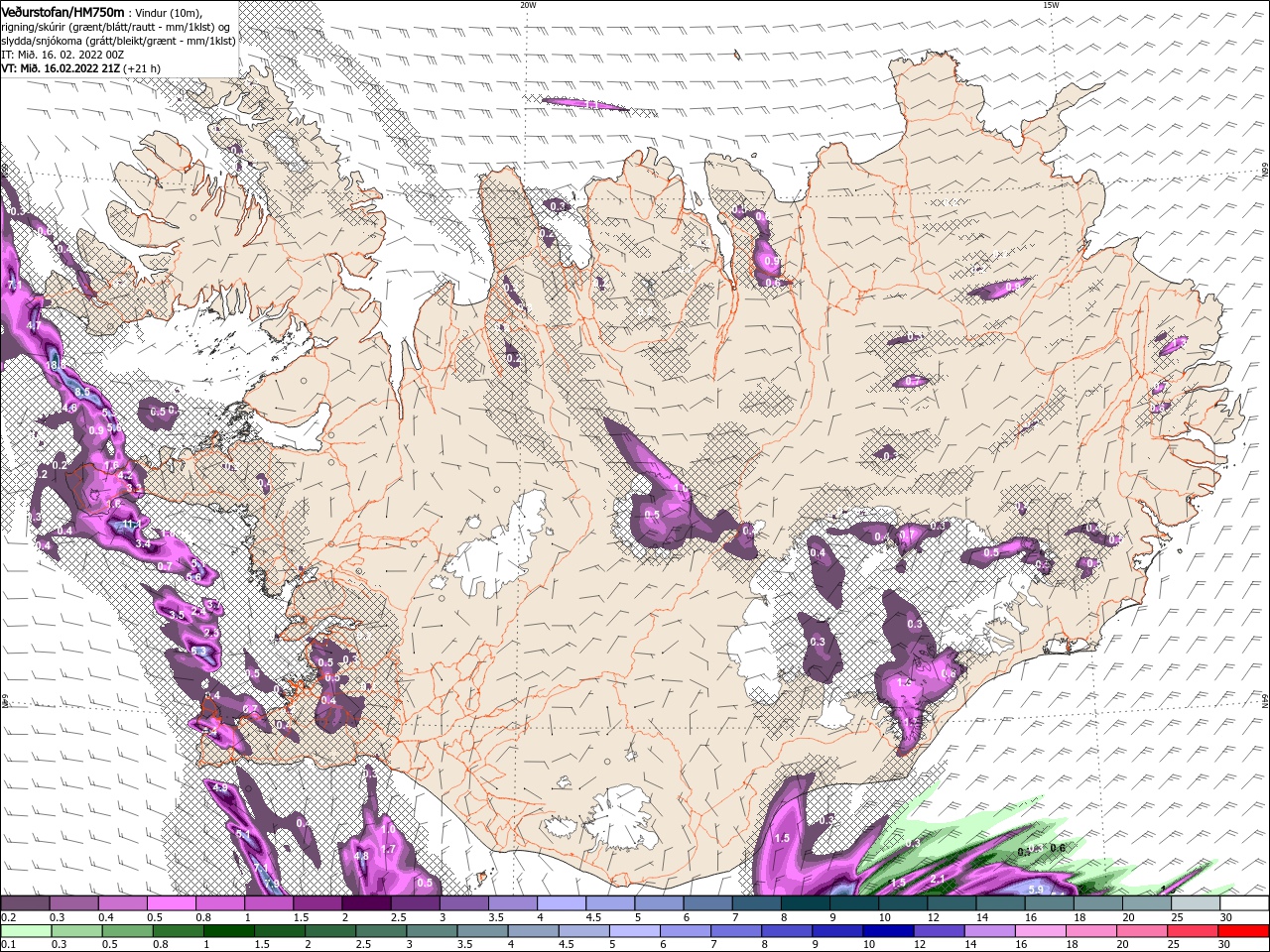Click the upper legend swatch between 4 and 4.5
This screenshot has height=952, width=1270.
(562, 903)
